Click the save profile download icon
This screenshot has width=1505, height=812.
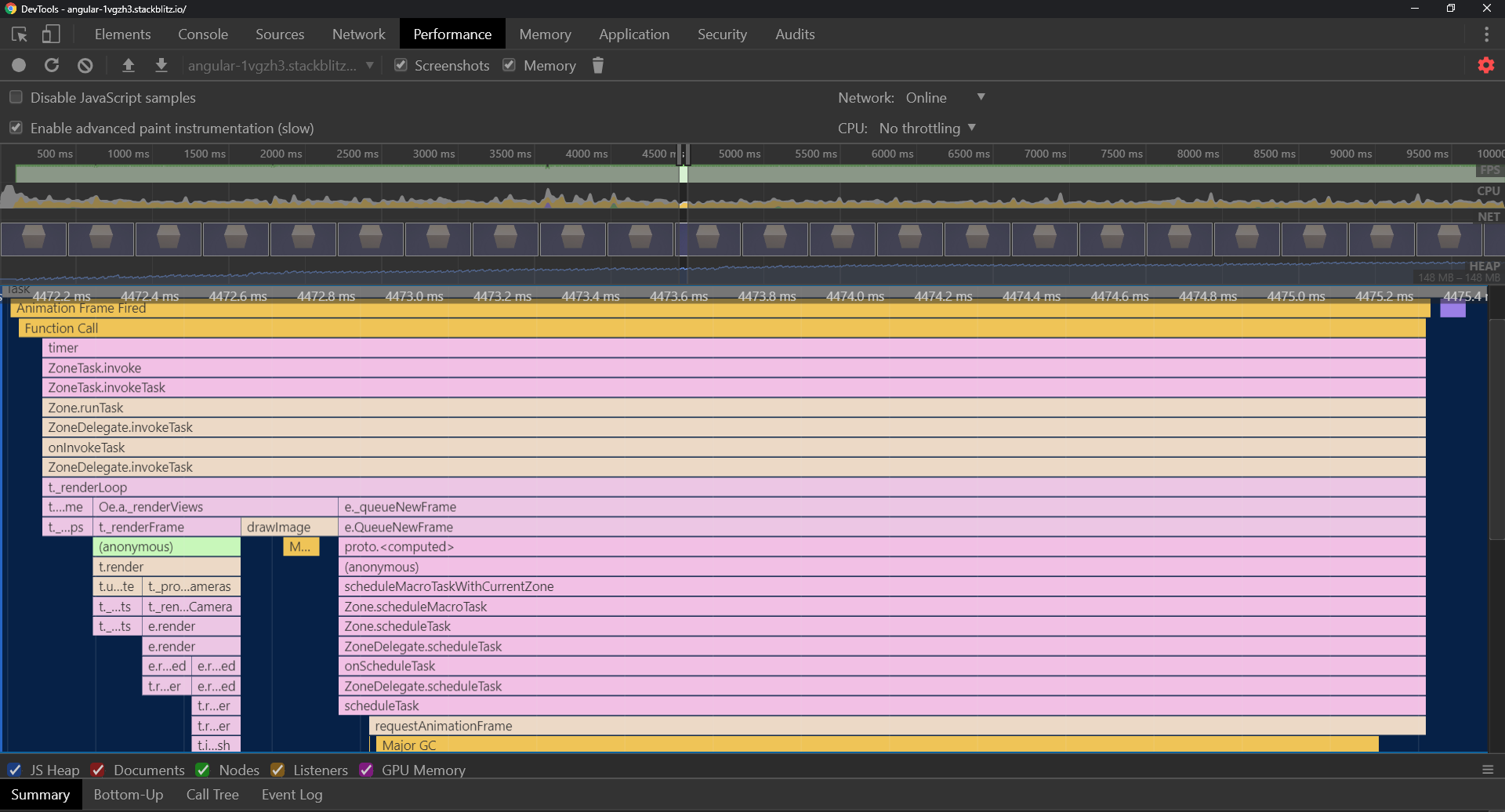point(161,66)
